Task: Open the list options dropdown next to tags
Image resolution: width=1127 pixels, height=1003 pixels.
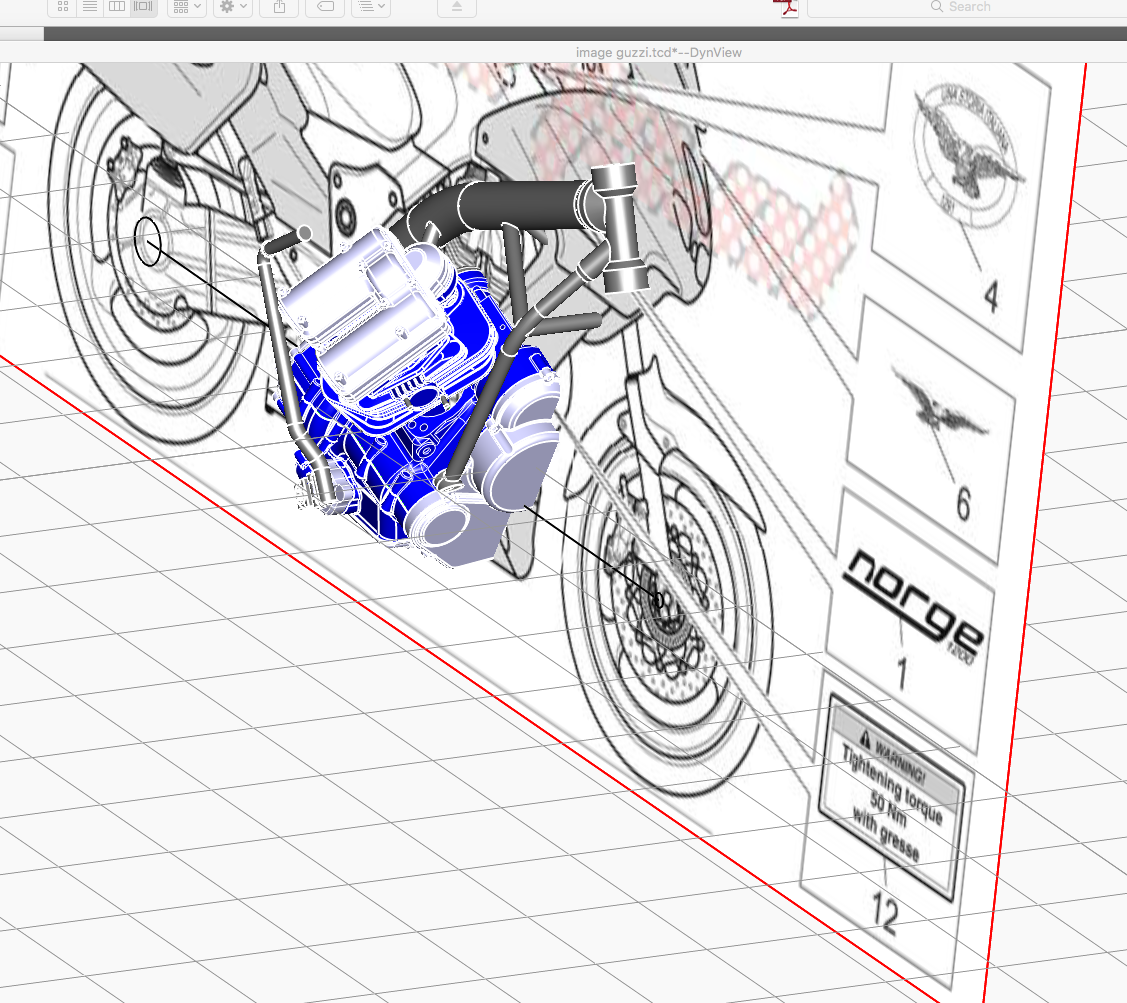Action: pyautogui.click(x=372, y=6)
